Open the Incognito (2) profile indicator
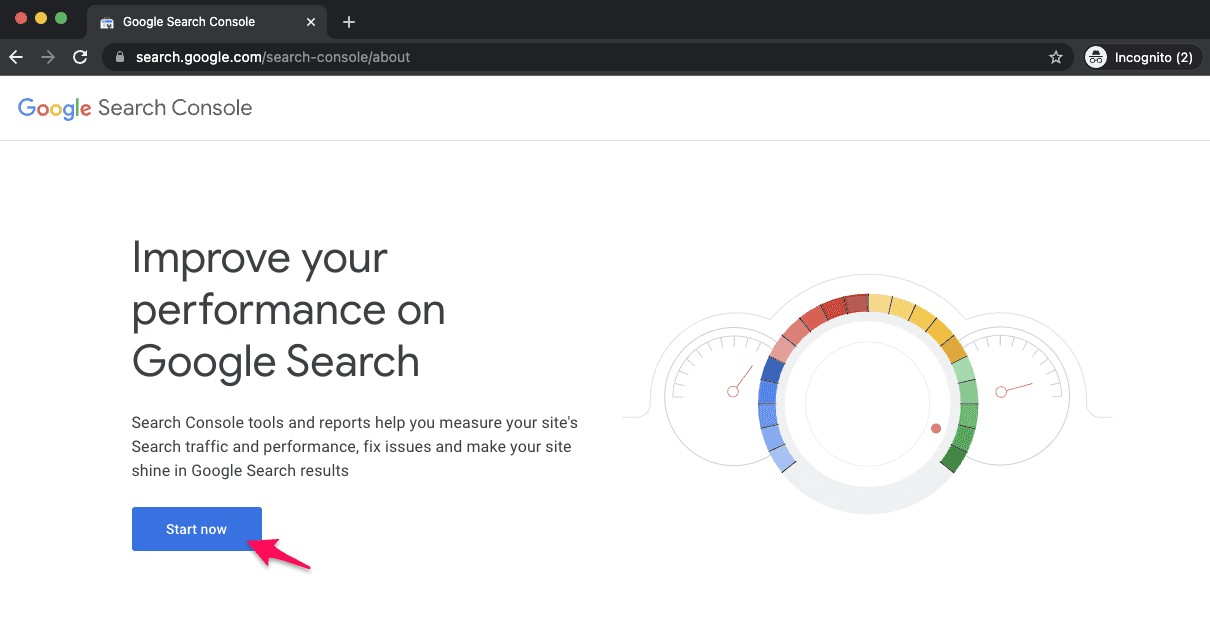The width and height of the screenshot is (1210, 642). 1141,58
